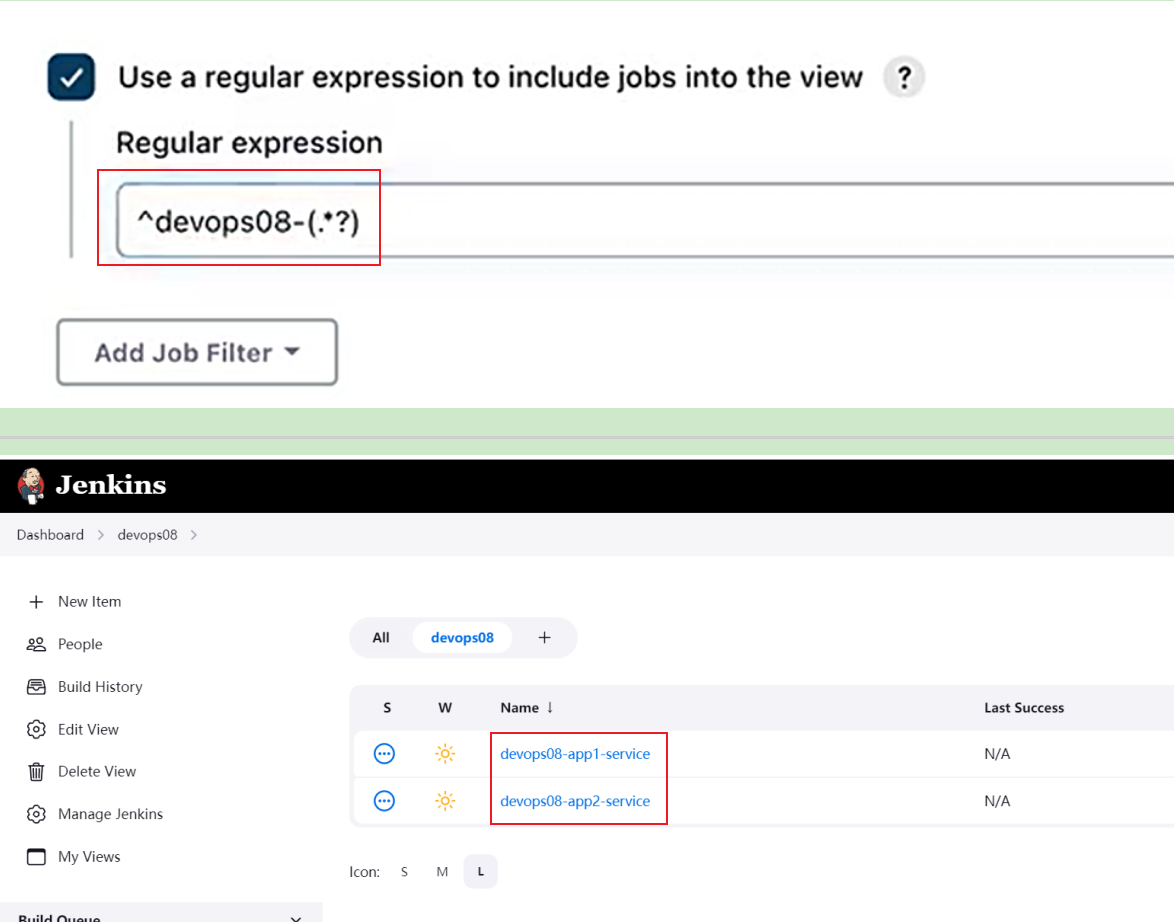Click the Edit View gear icon
Viewport: 1174px width, 922px height.
[x=36, y=730]
